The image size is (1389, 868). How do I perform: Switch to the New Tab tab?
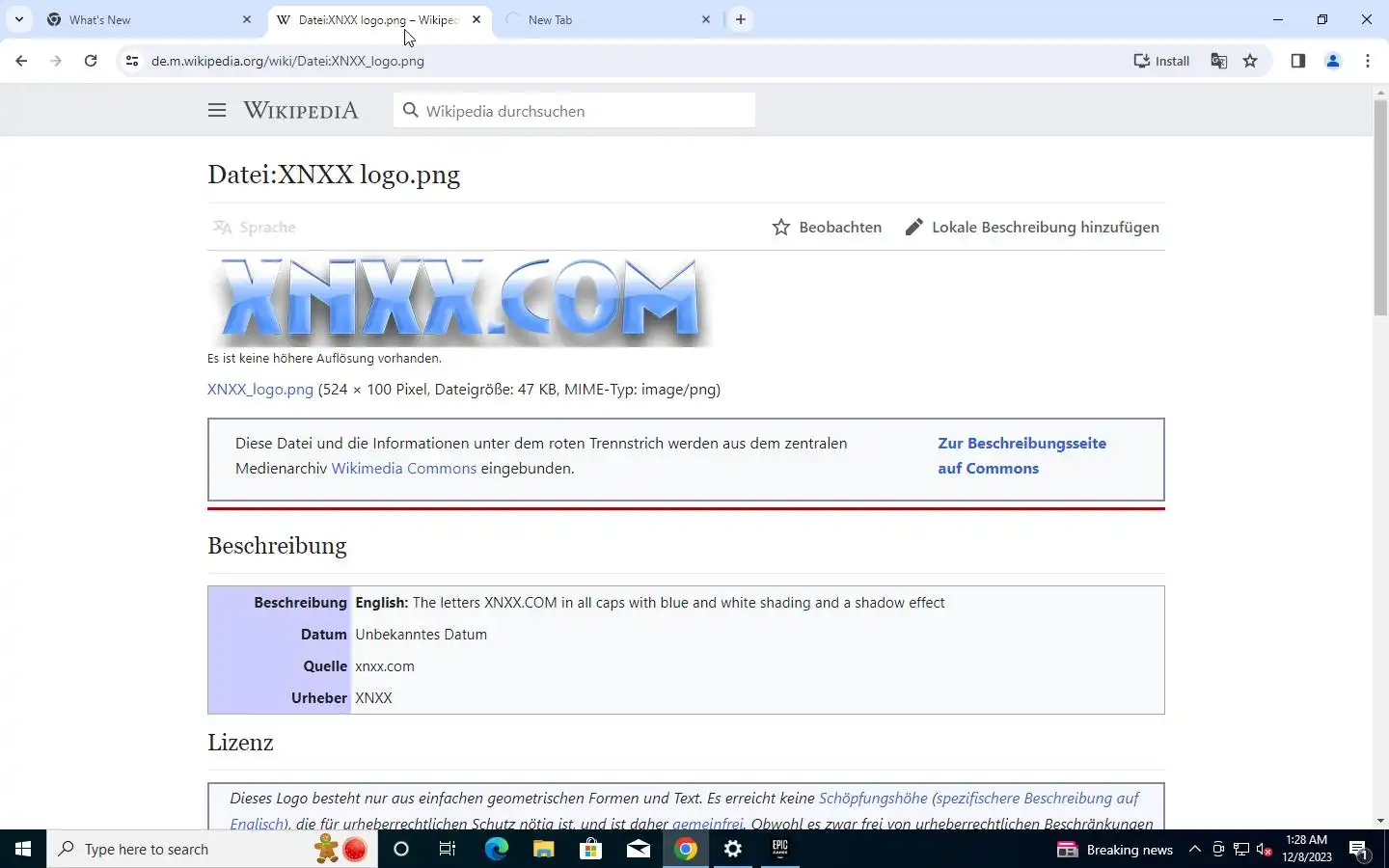[x=608, y=19]
